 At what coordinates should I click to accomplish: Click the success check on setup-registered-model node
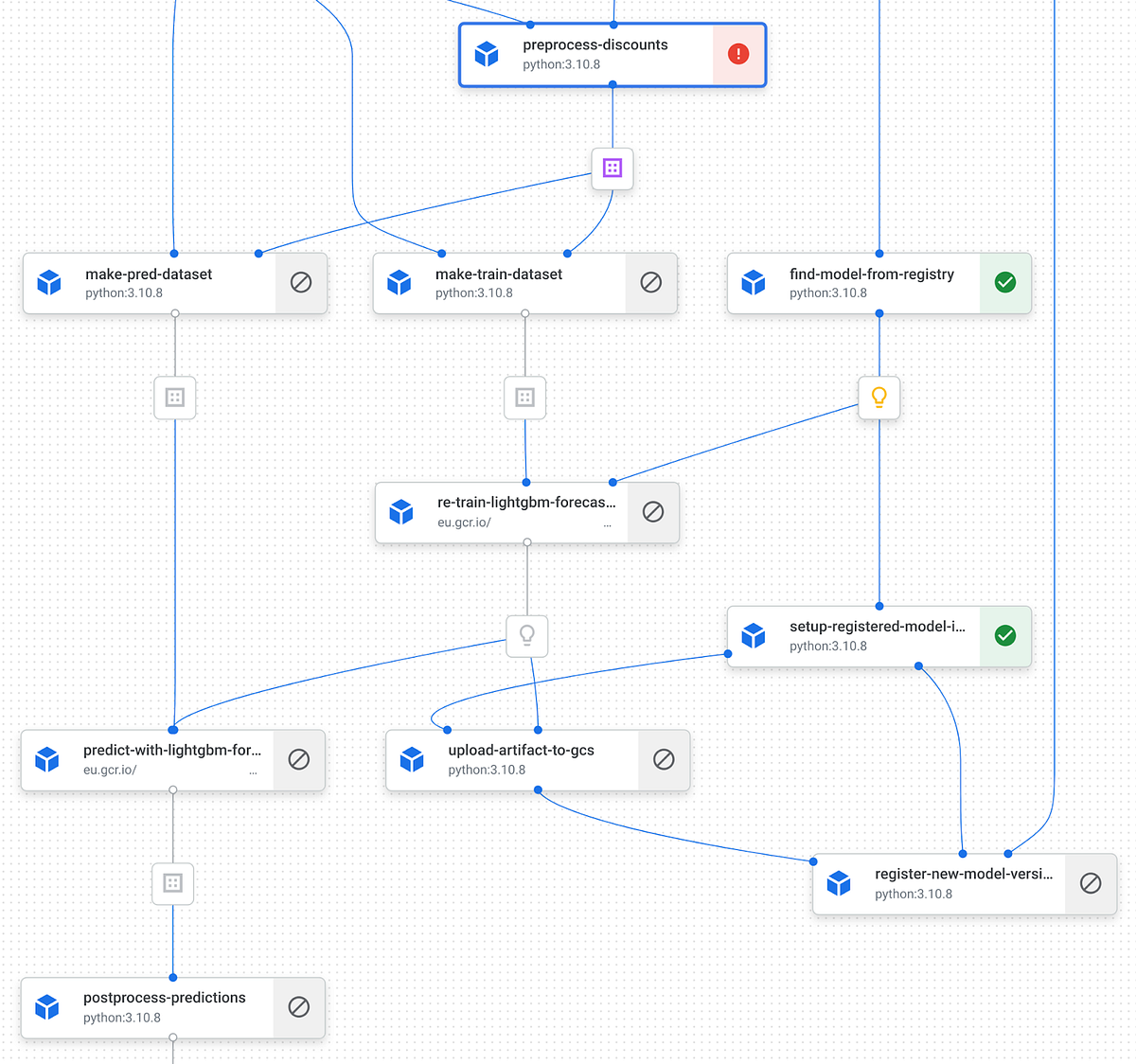(1005, 636)
